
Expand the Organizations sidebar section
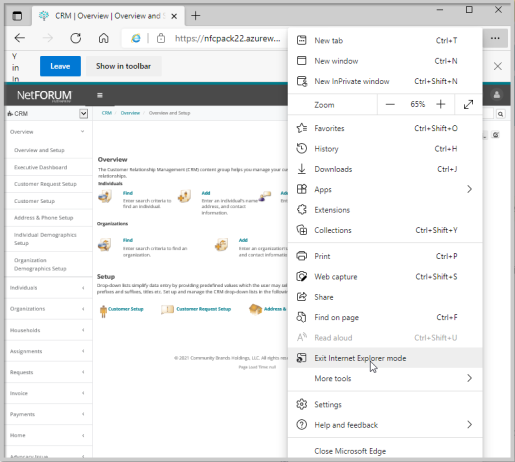(x=49, y=309)
